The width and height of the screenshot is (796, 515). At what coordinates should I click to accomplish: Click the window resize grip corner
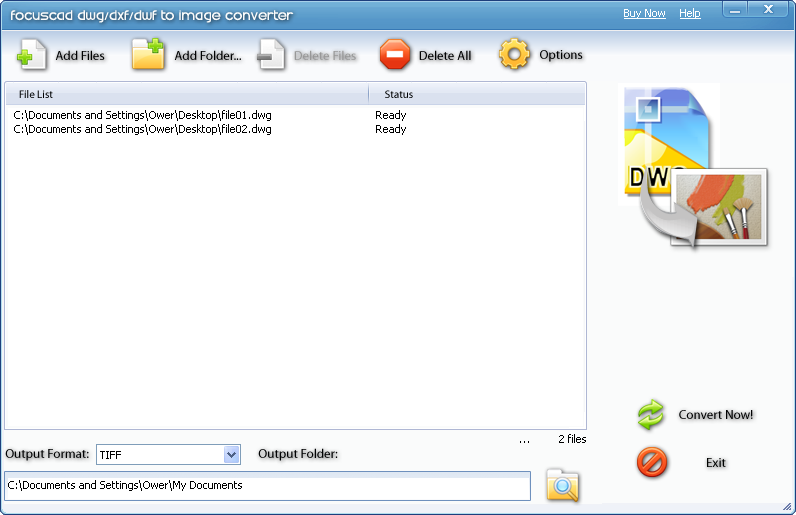click(x=787, y=507)
